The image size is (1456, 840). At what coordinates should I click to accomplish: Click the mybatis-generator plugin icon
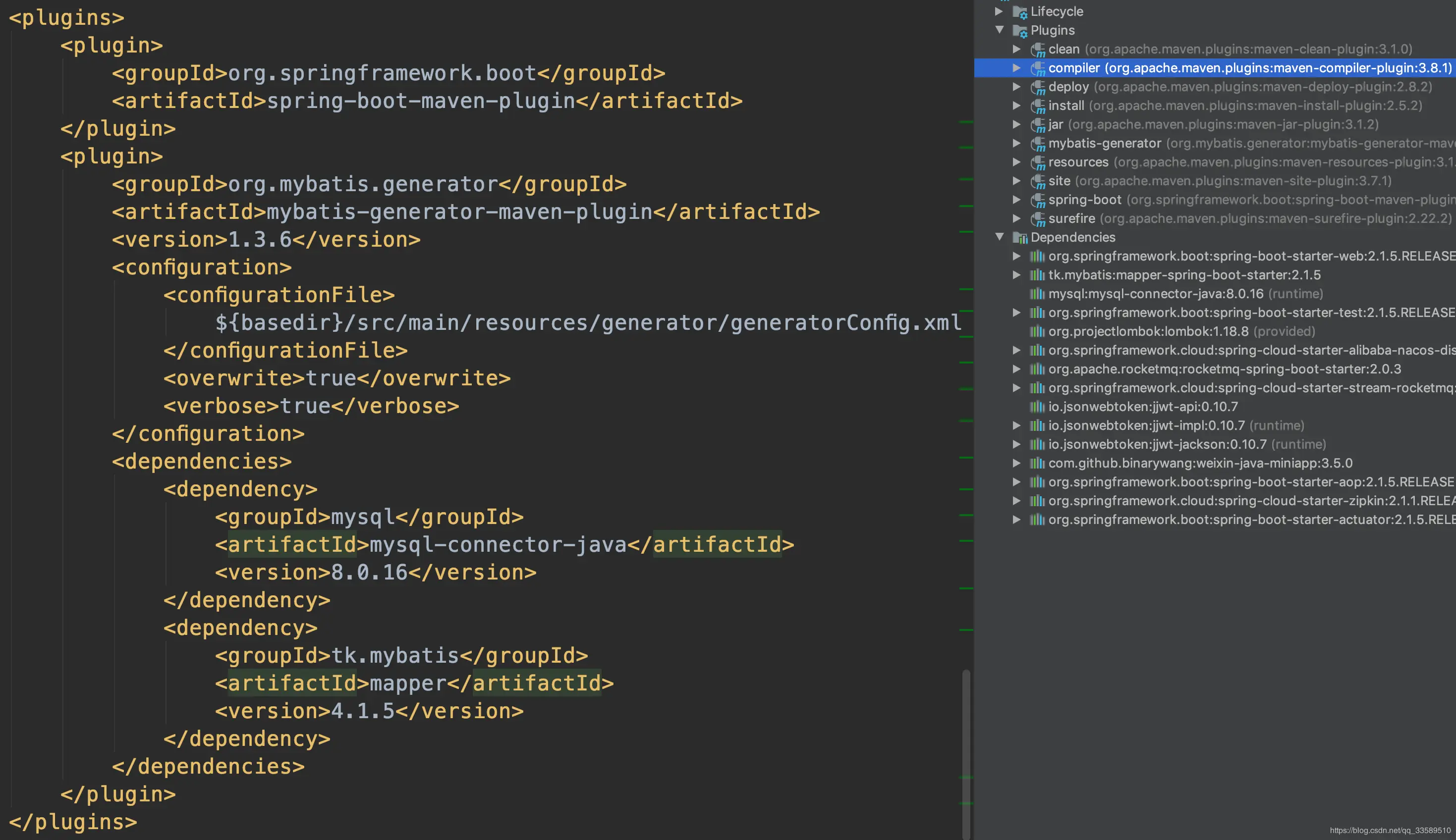click(1038, 144)
